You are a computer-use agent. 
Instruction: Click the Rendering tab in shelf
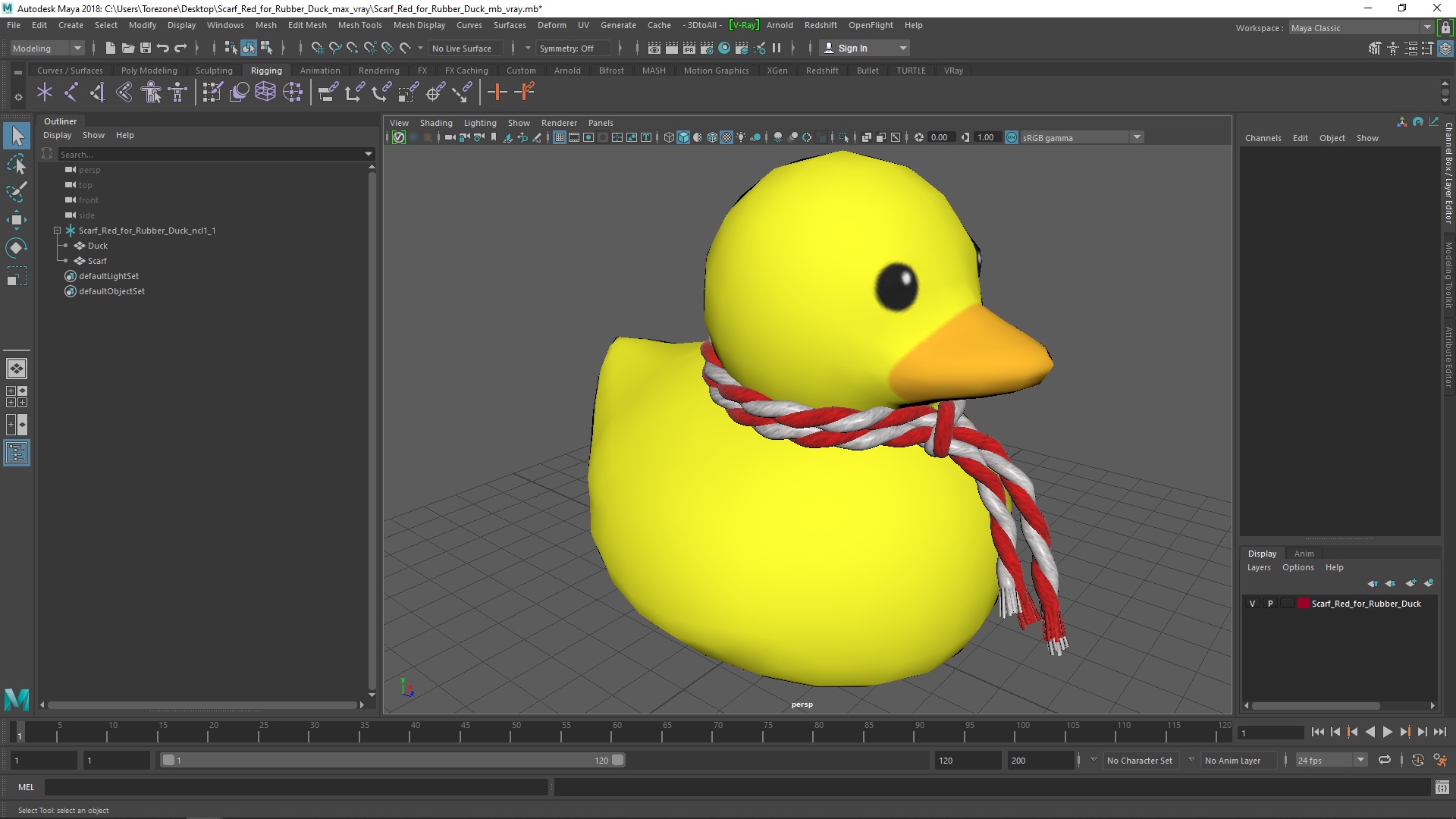(x=378, y=70)
